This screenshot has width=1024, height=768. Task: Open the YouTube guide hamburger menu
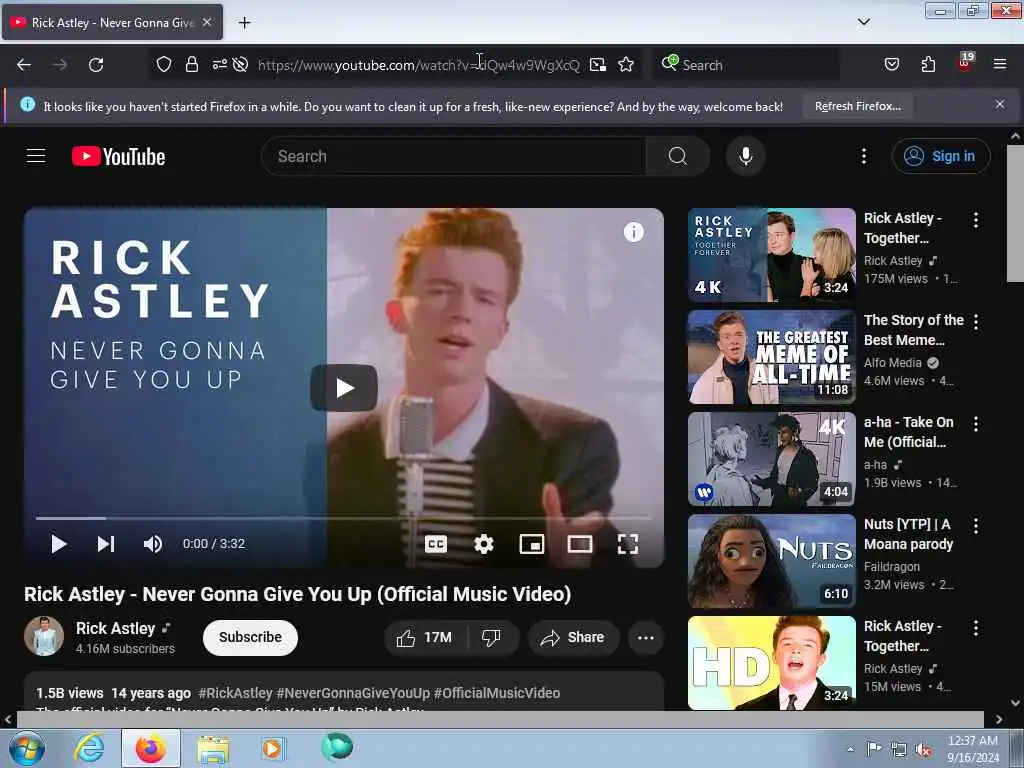36,156
